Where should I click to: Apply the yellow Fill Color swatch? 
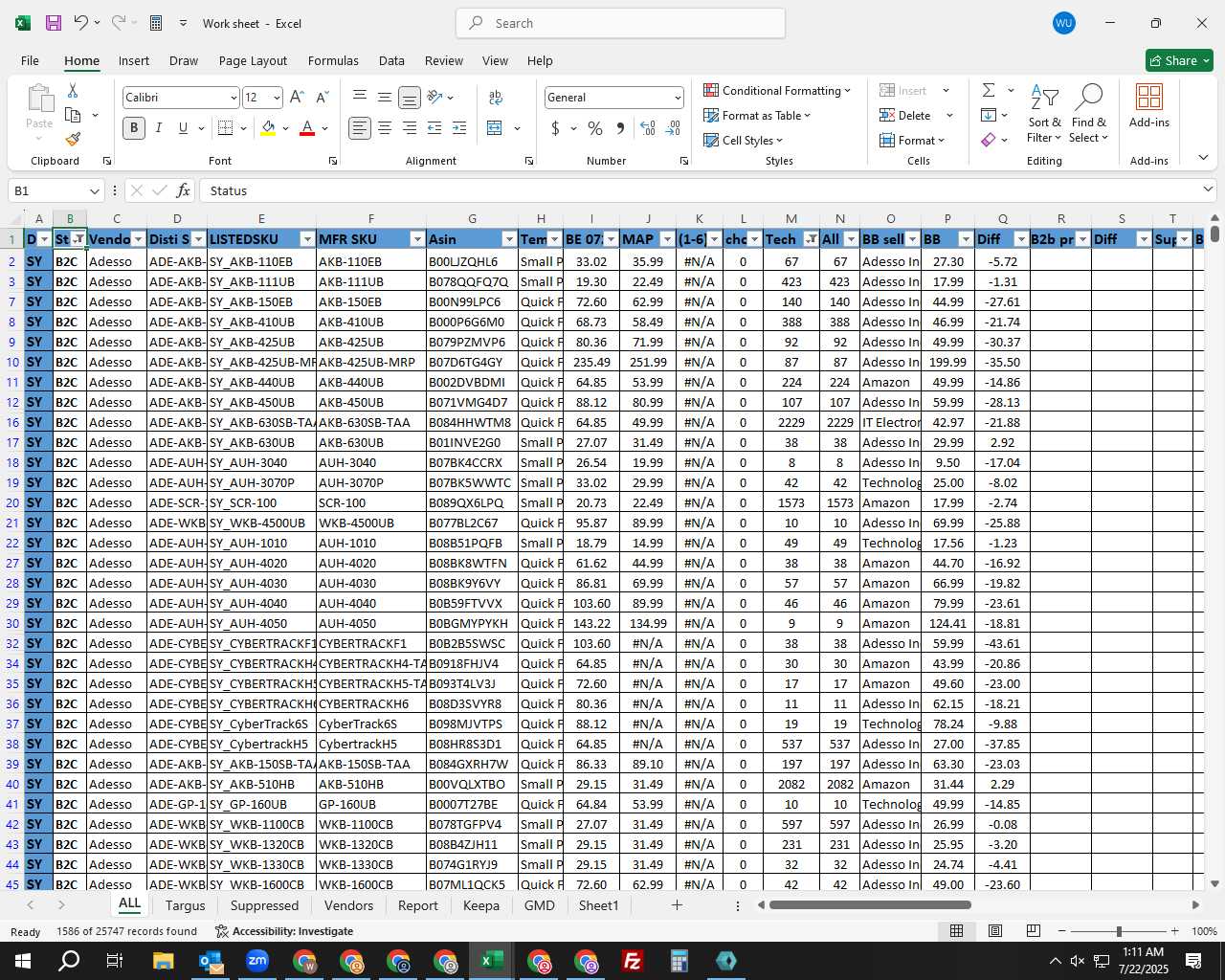tap(268, 127)
